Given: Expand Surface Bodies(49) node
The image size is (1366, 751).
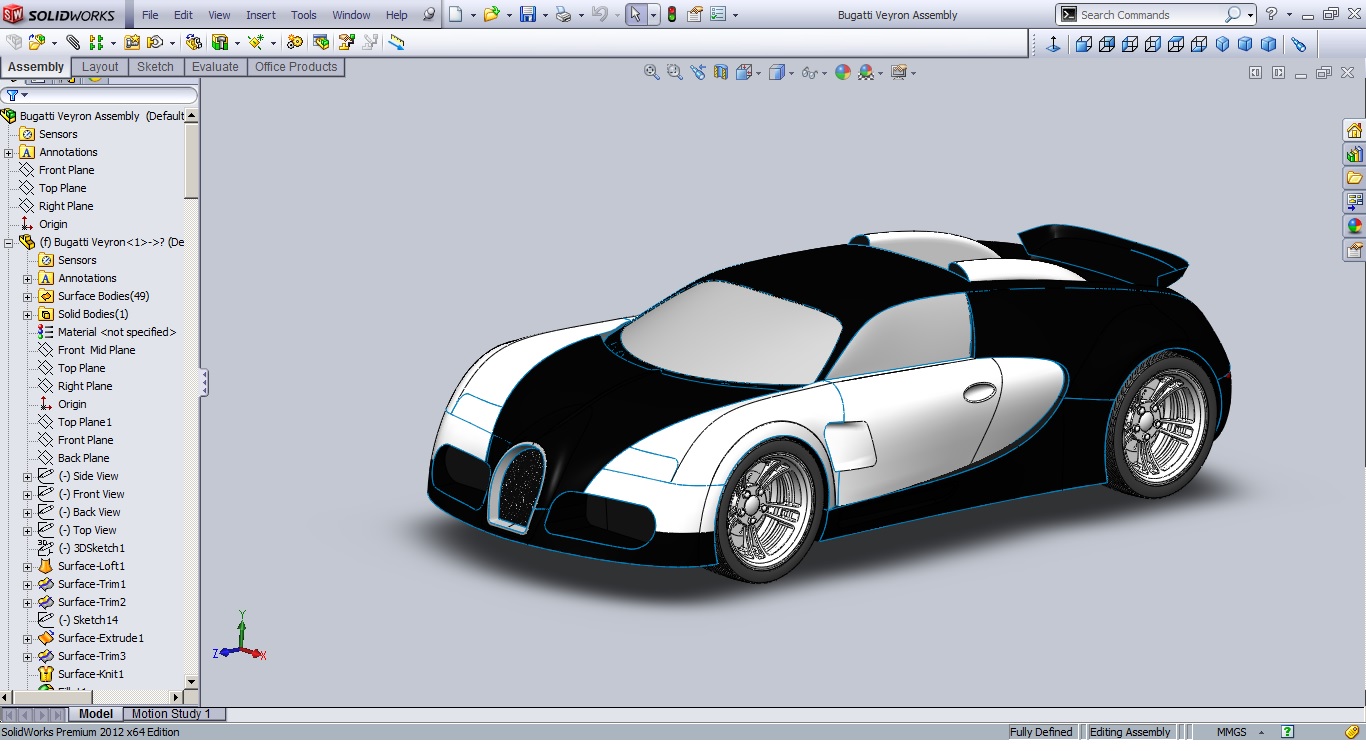Looking at the screenshot, I should (x=28, y=297).
